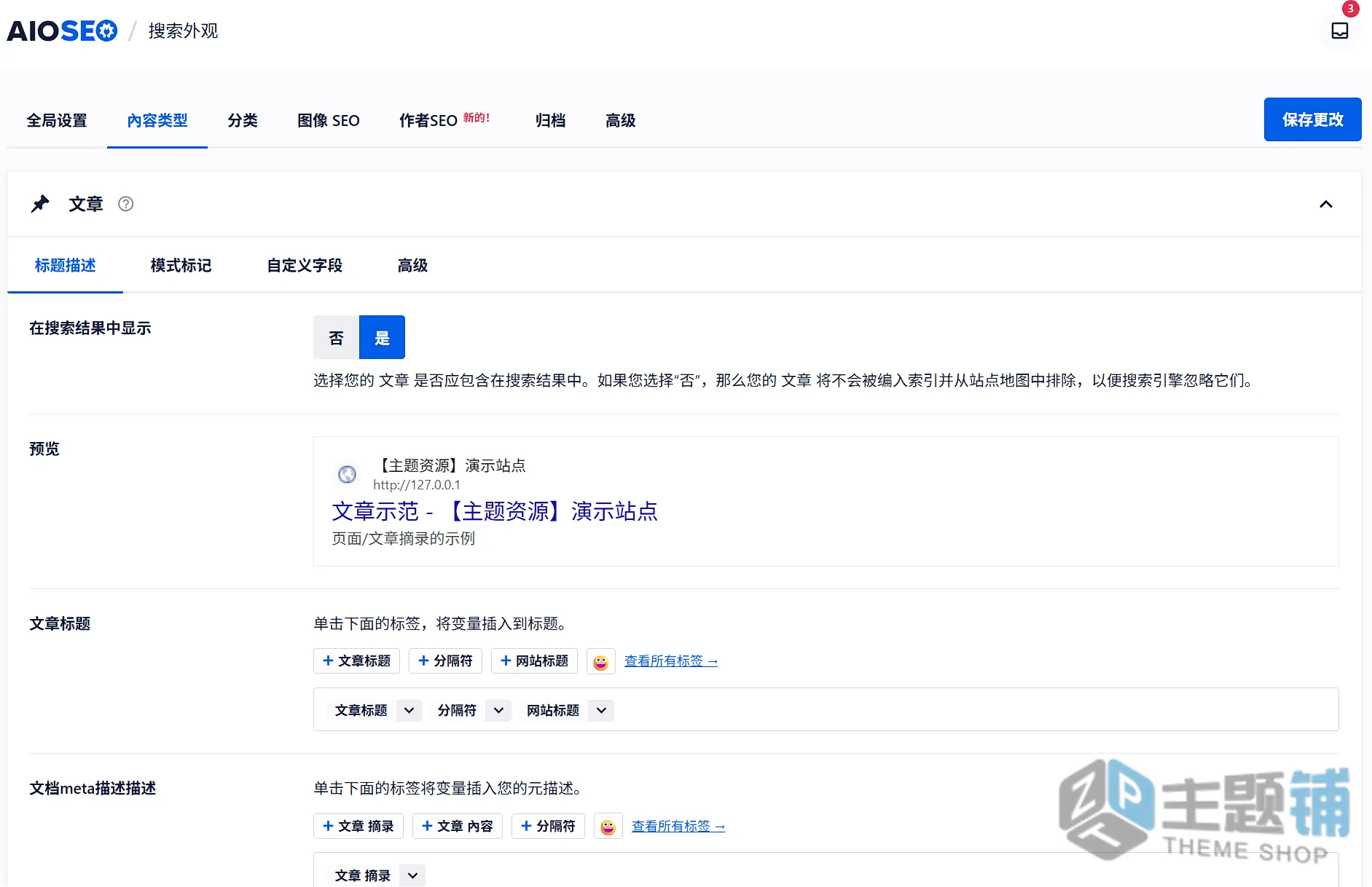Click the help question mark beside 文章

[126, 204]
